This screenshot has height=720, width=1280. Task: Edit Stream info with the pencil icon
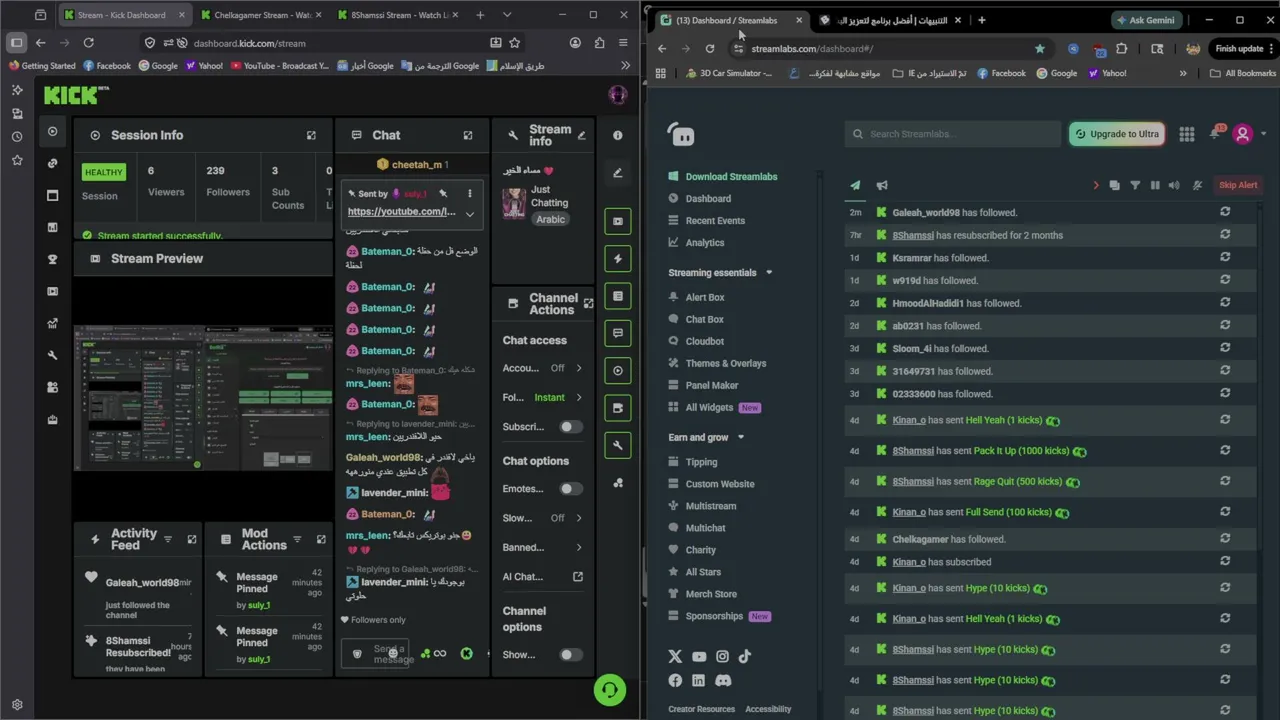[582, 135]
